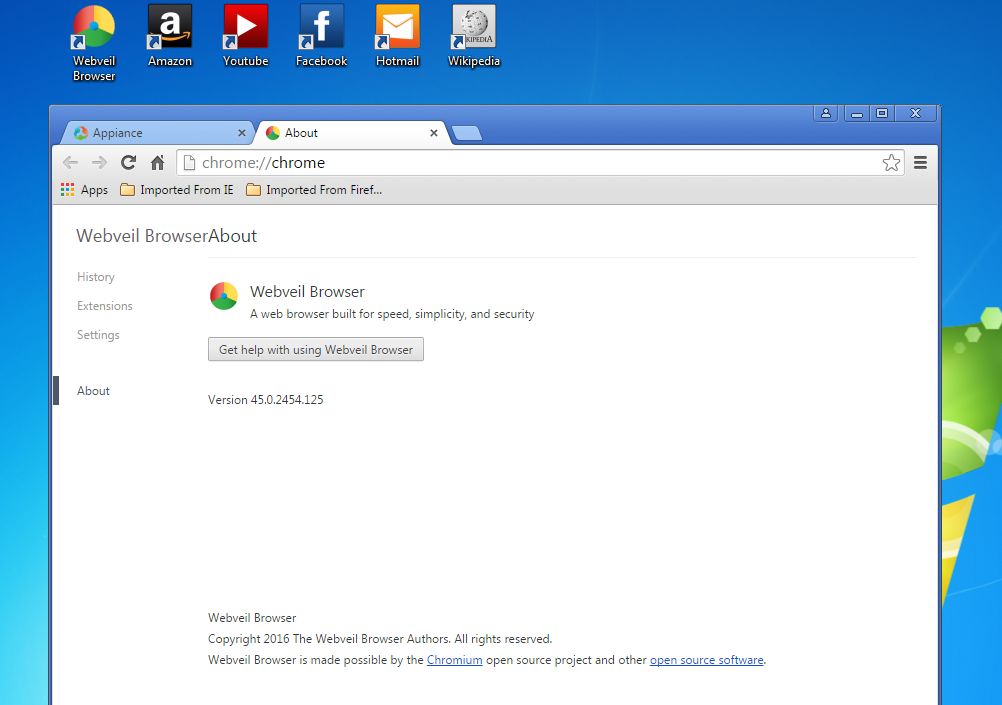1002x705 pixels.
Task: Open the Youtube desktop shortcut
Action: [x=245, y=36]
